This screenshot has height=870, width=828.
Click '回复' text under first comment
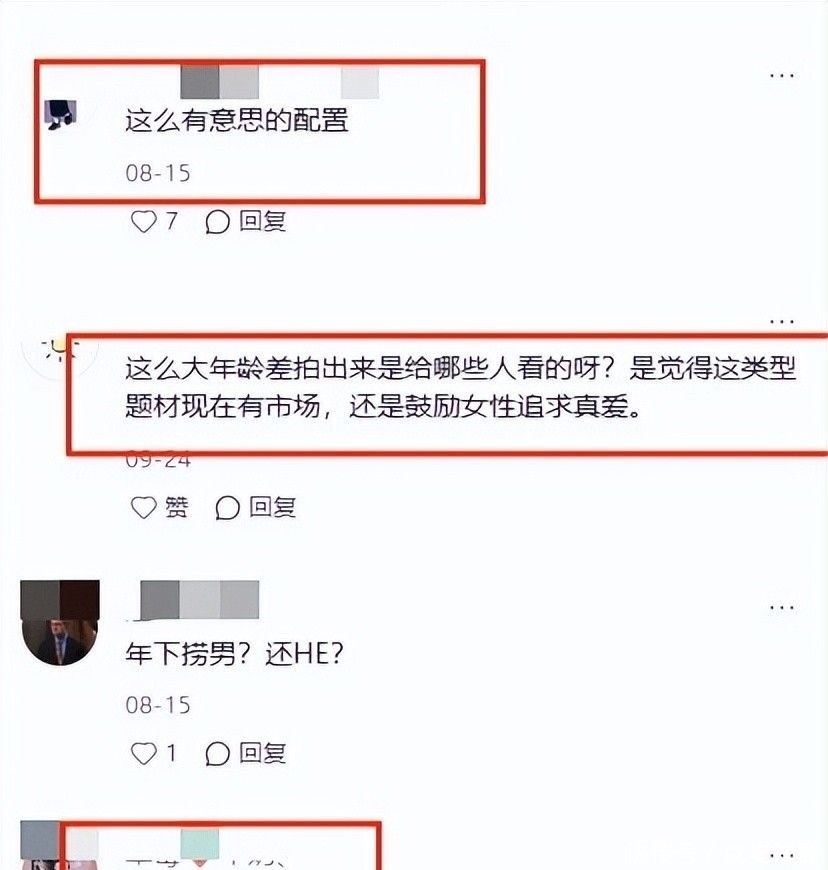click(x=262, y=221)
